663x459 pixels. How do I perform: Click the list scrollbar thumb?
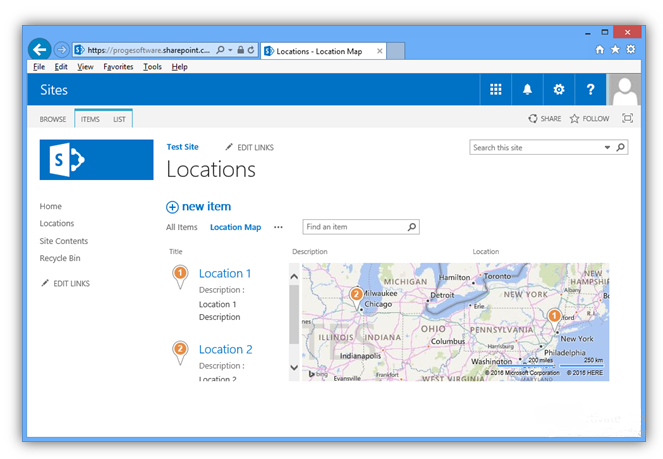(294, 314)
